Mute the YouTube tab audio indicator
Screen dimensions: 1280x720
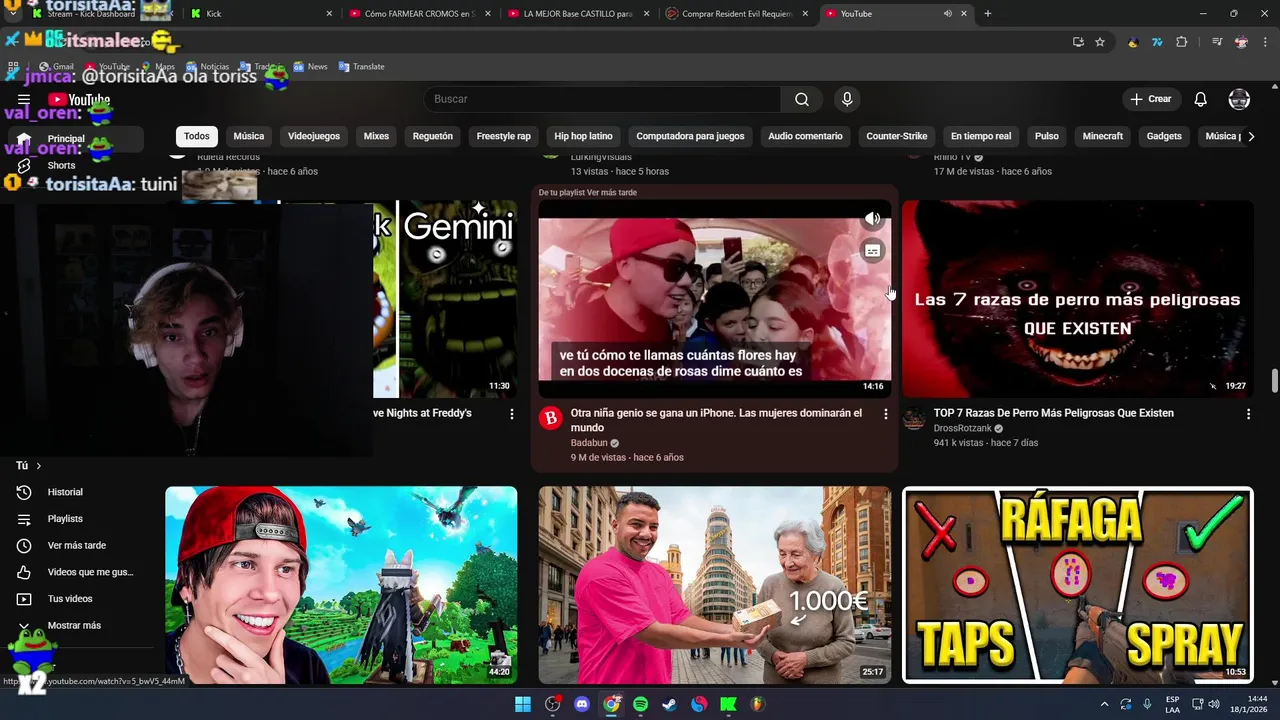tap(947, 14)
